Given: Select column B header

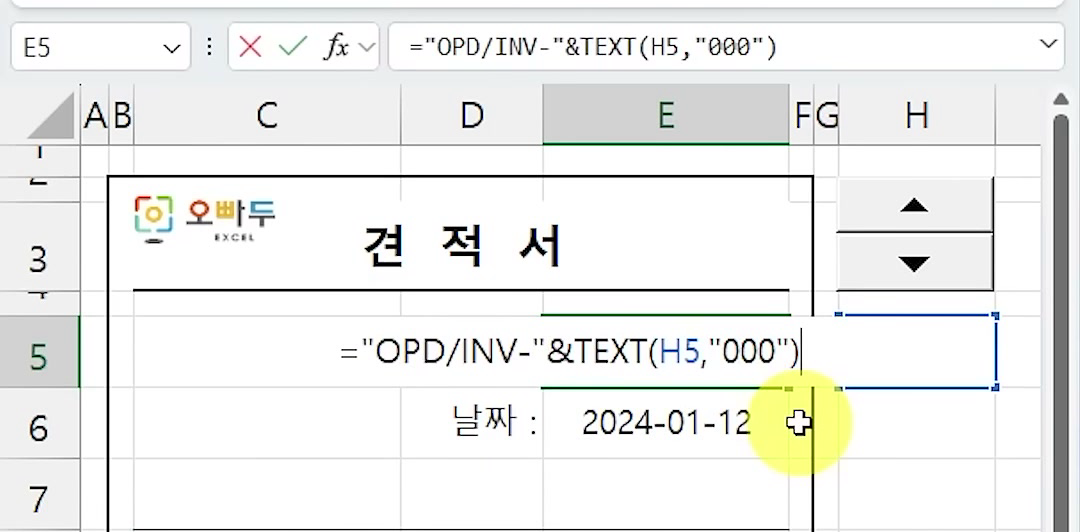Looking at the screenshot, I should [121, 115].
